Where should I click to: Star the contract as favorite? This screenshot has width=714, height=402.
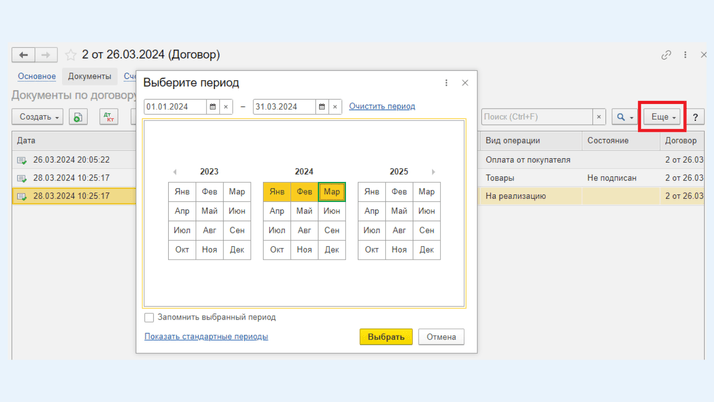pos(70,55)
